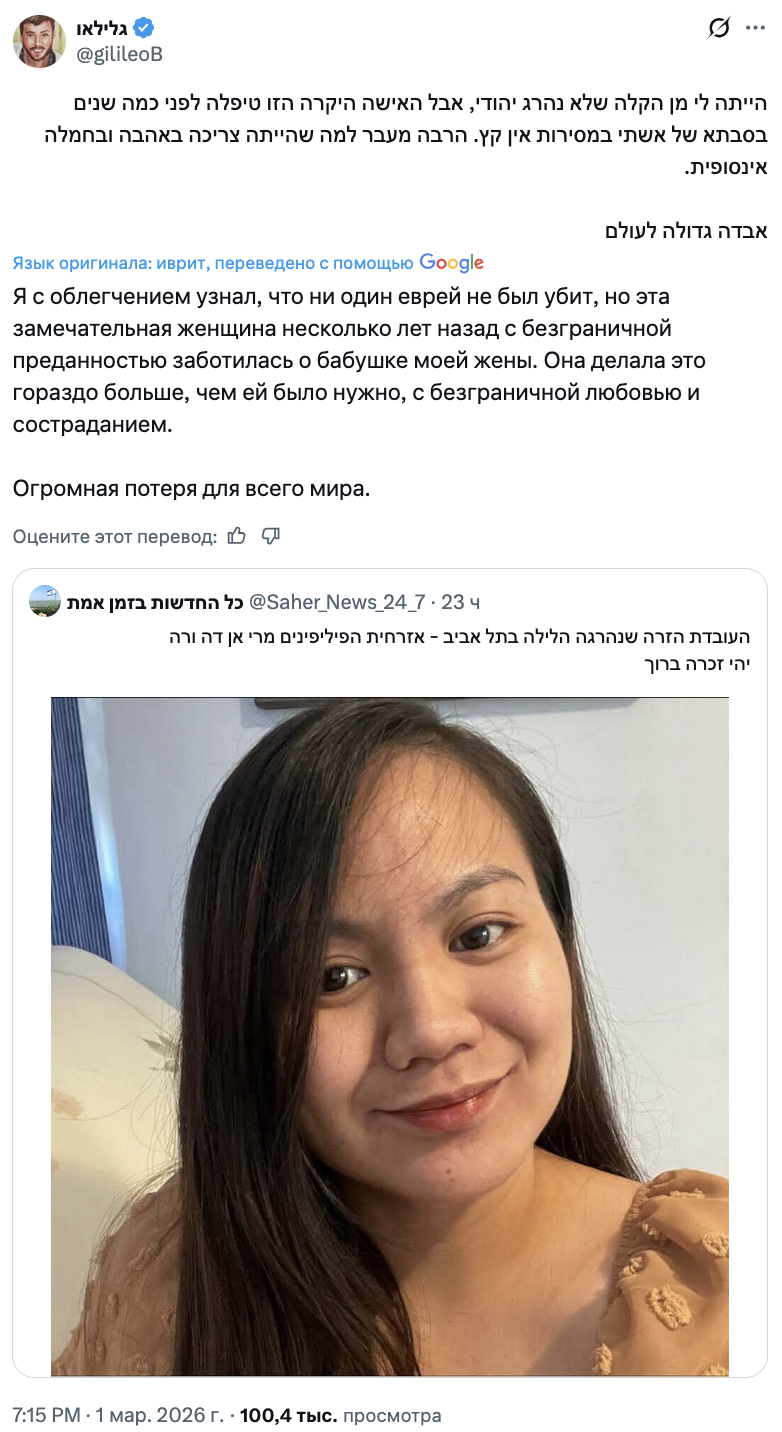
Task: Click the Google logo in translation note
Action: tap(452, 263)
